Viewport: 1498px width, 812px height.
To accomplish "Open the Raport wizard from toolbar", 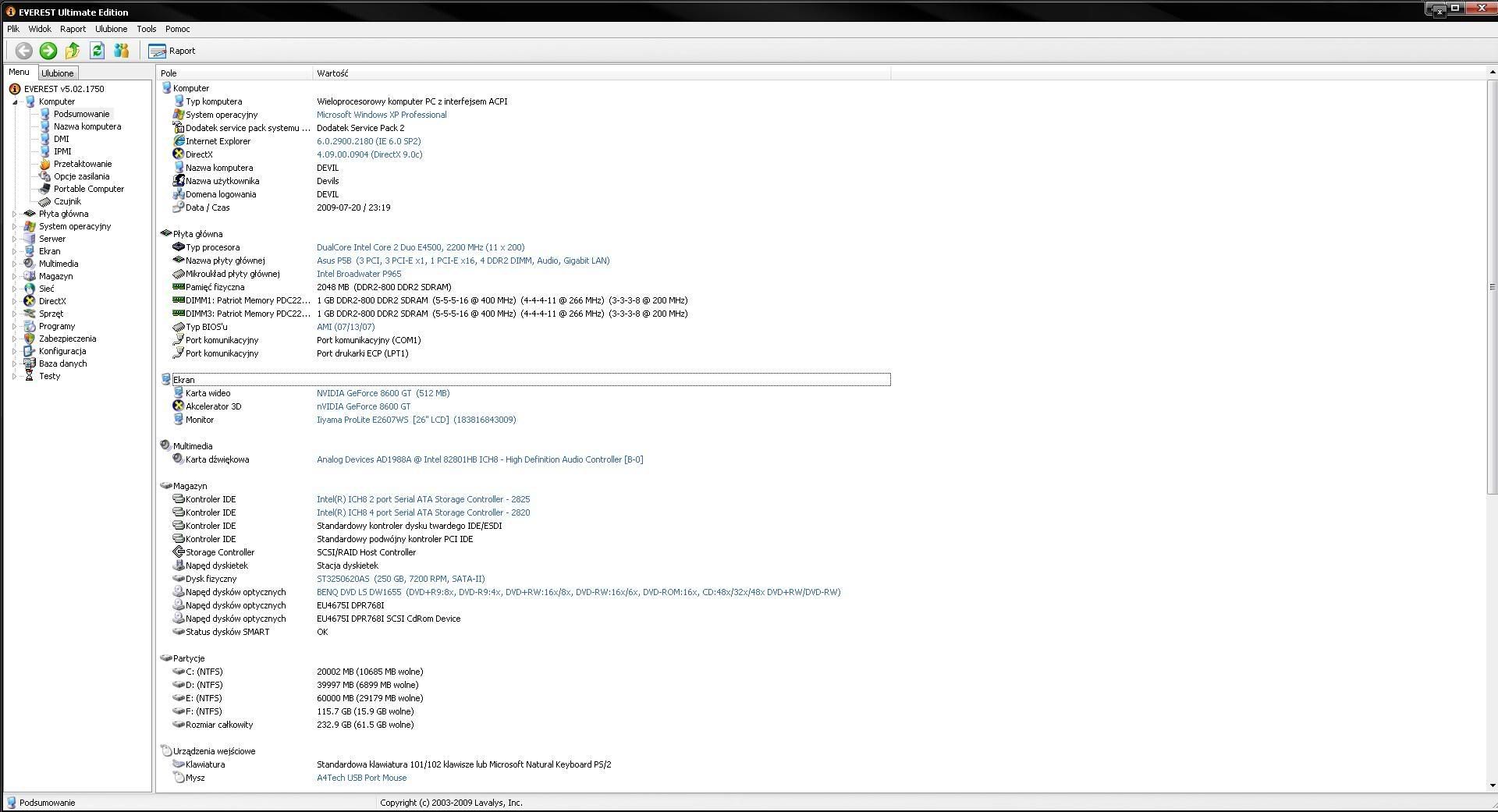I will [172, 51].
